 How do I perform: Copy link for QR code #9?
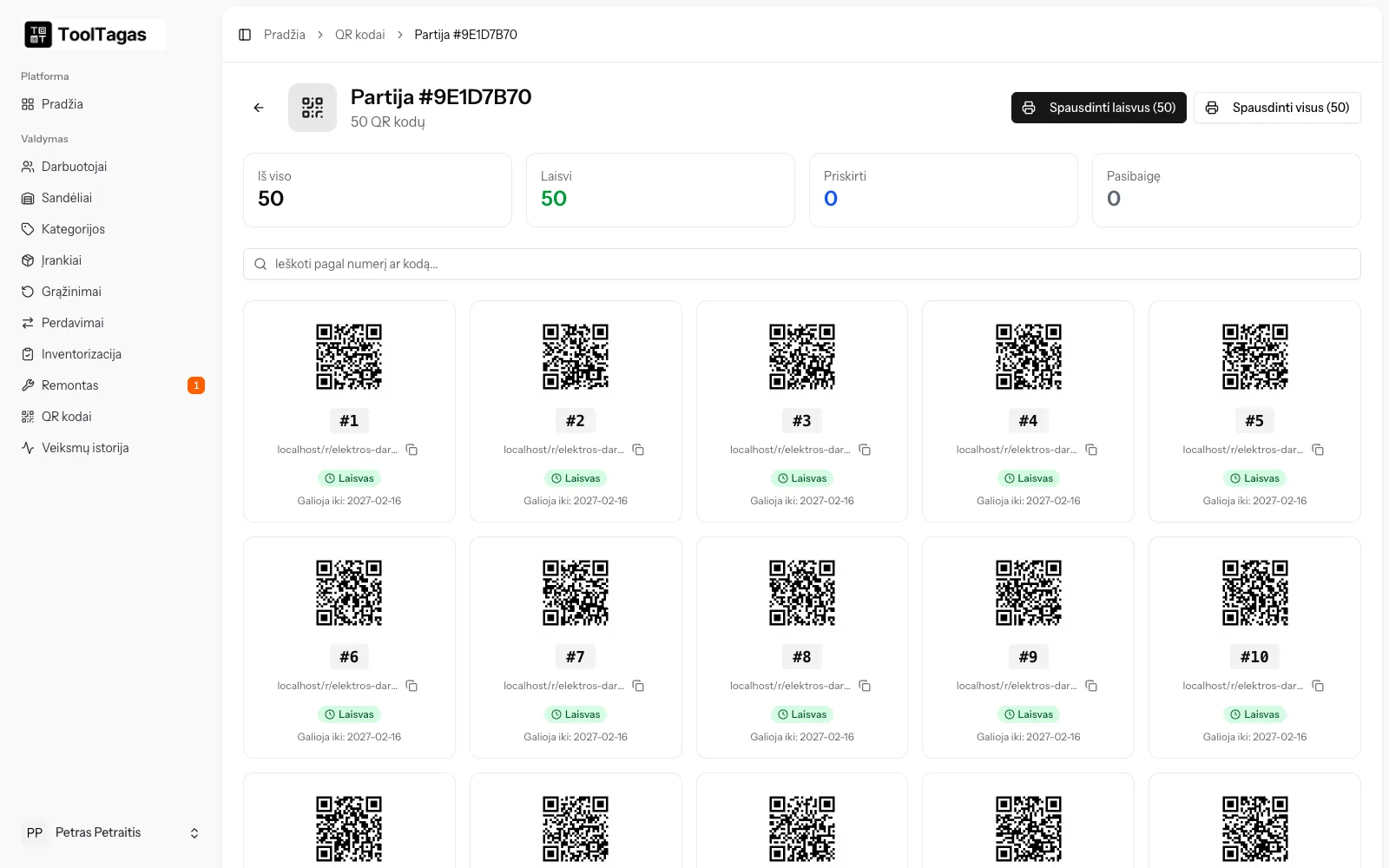click(1091, 686)
